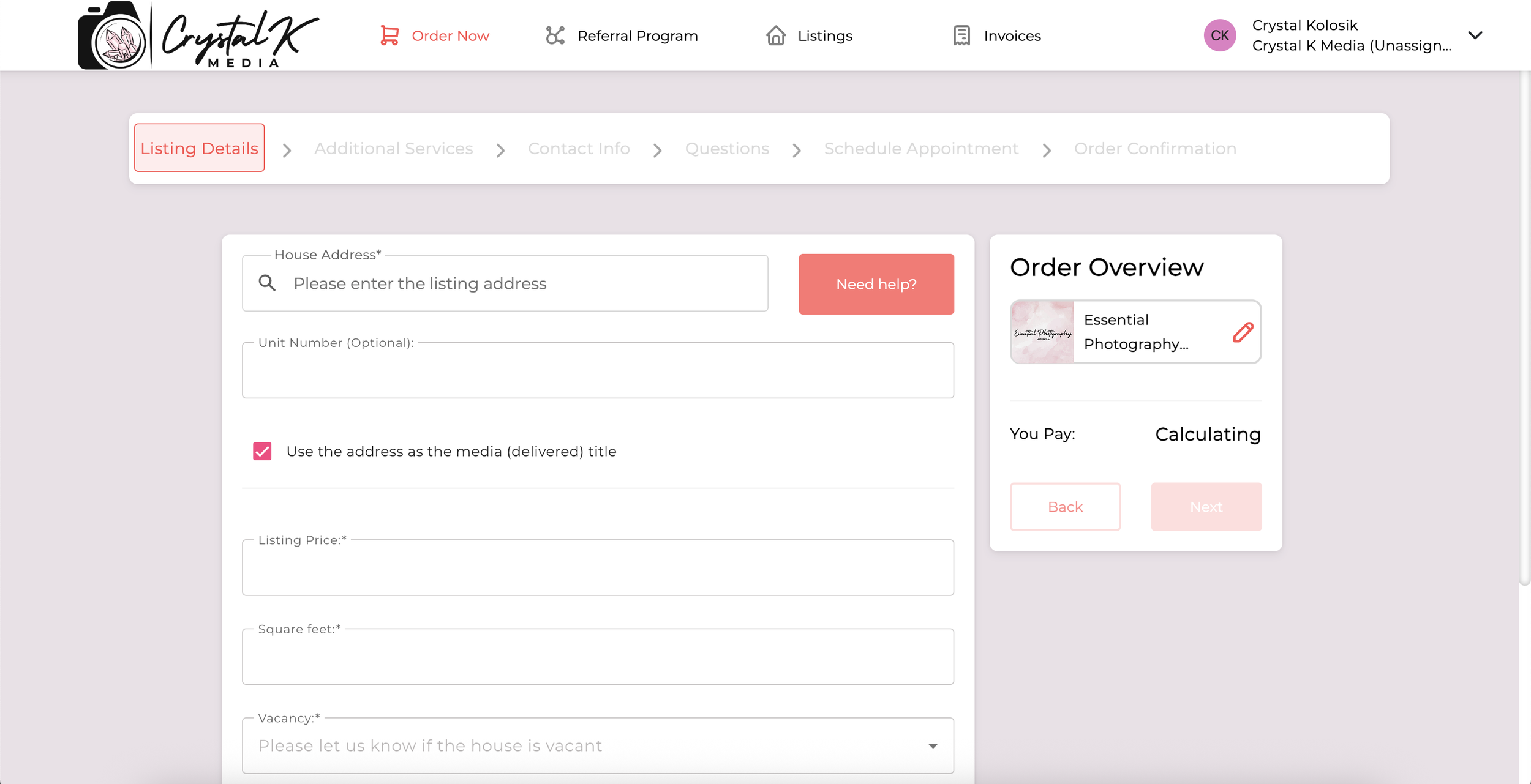
Task: Open the Vacancy dropdown
Action: click(x=597, y=745)
